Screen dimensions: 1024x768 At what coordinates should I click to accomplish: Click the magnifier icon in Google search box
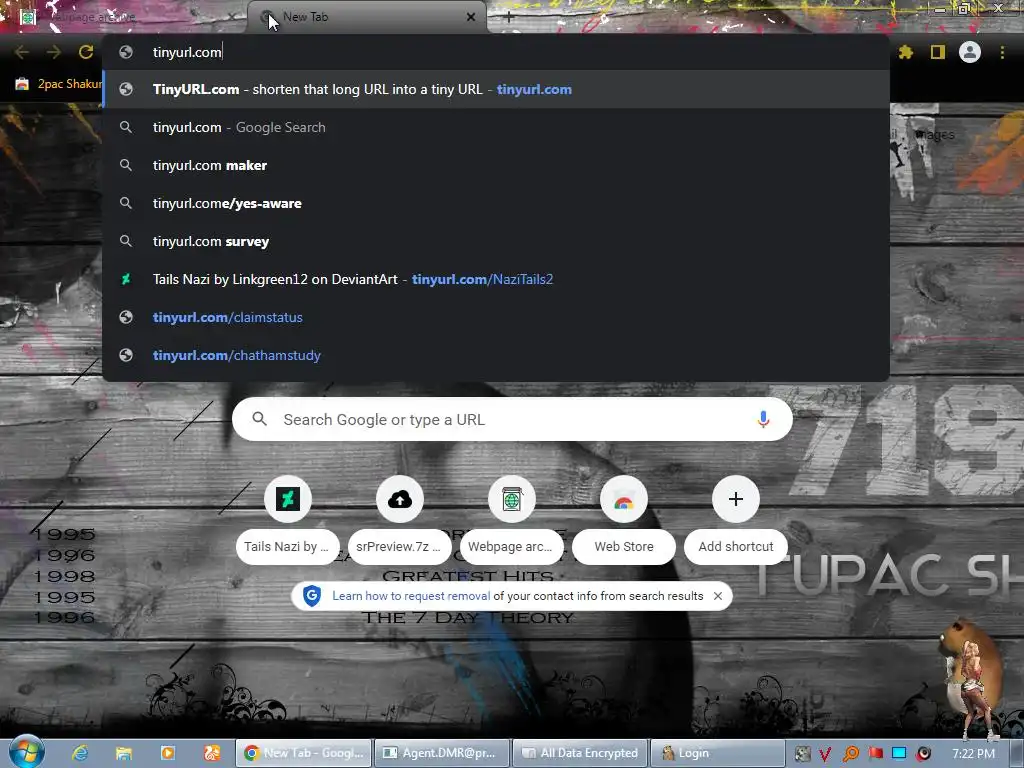click(259, 419)
